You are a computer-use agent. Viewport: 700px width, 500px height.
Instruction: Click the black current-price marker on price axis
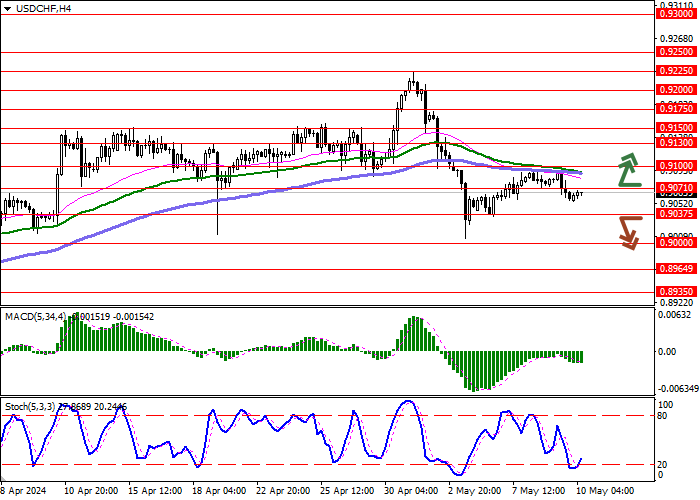point(677,195)
